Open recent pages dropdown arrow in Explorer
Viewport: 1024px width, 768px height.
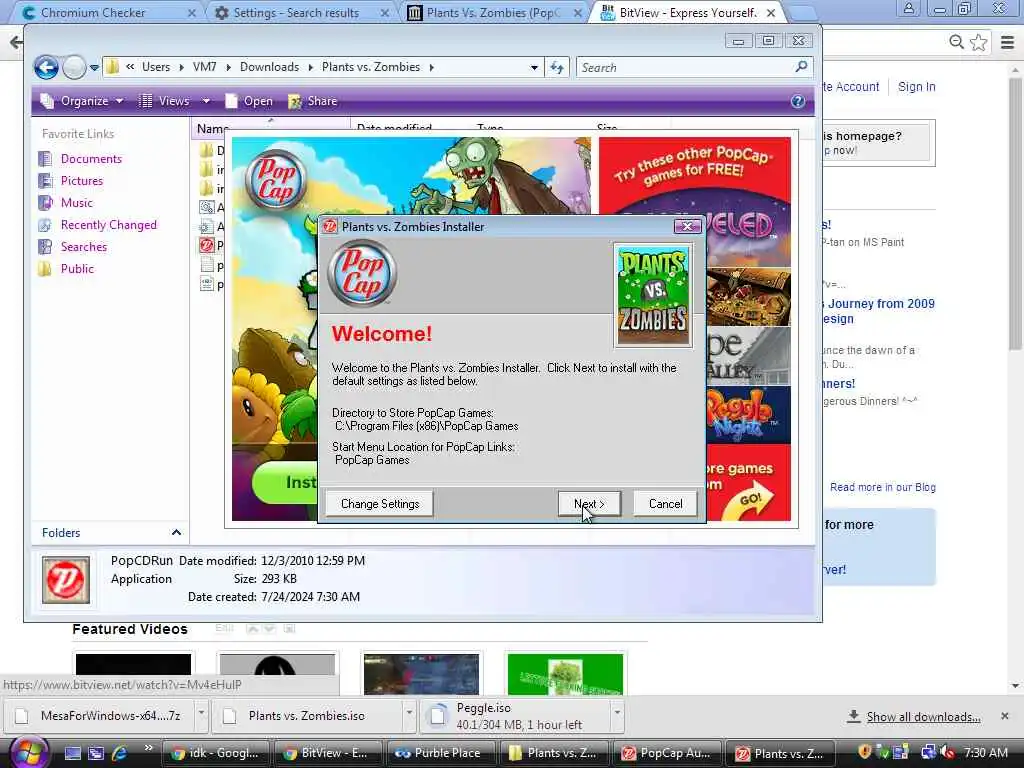(94, 67)
